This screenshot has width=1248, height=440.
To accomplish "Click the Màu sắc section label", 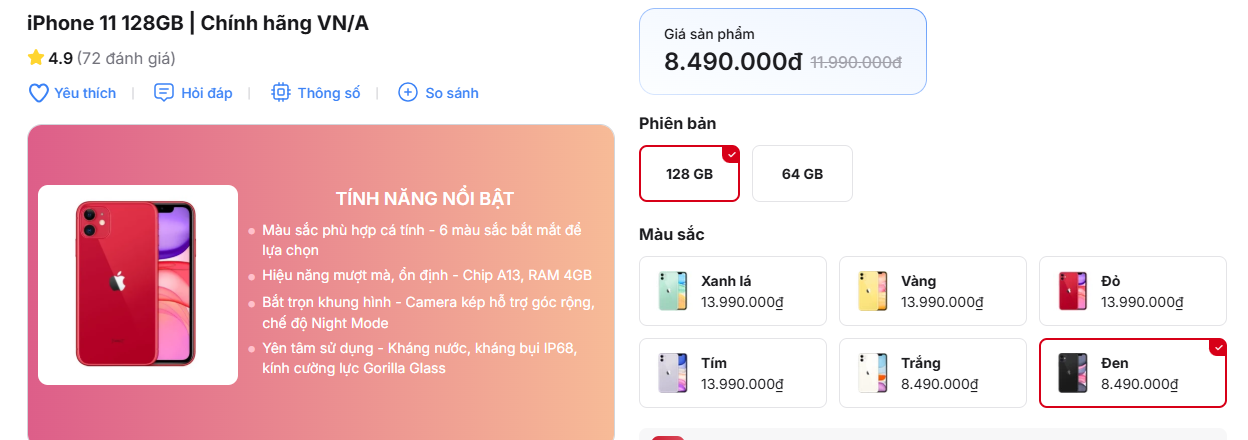I will point(672,235).
